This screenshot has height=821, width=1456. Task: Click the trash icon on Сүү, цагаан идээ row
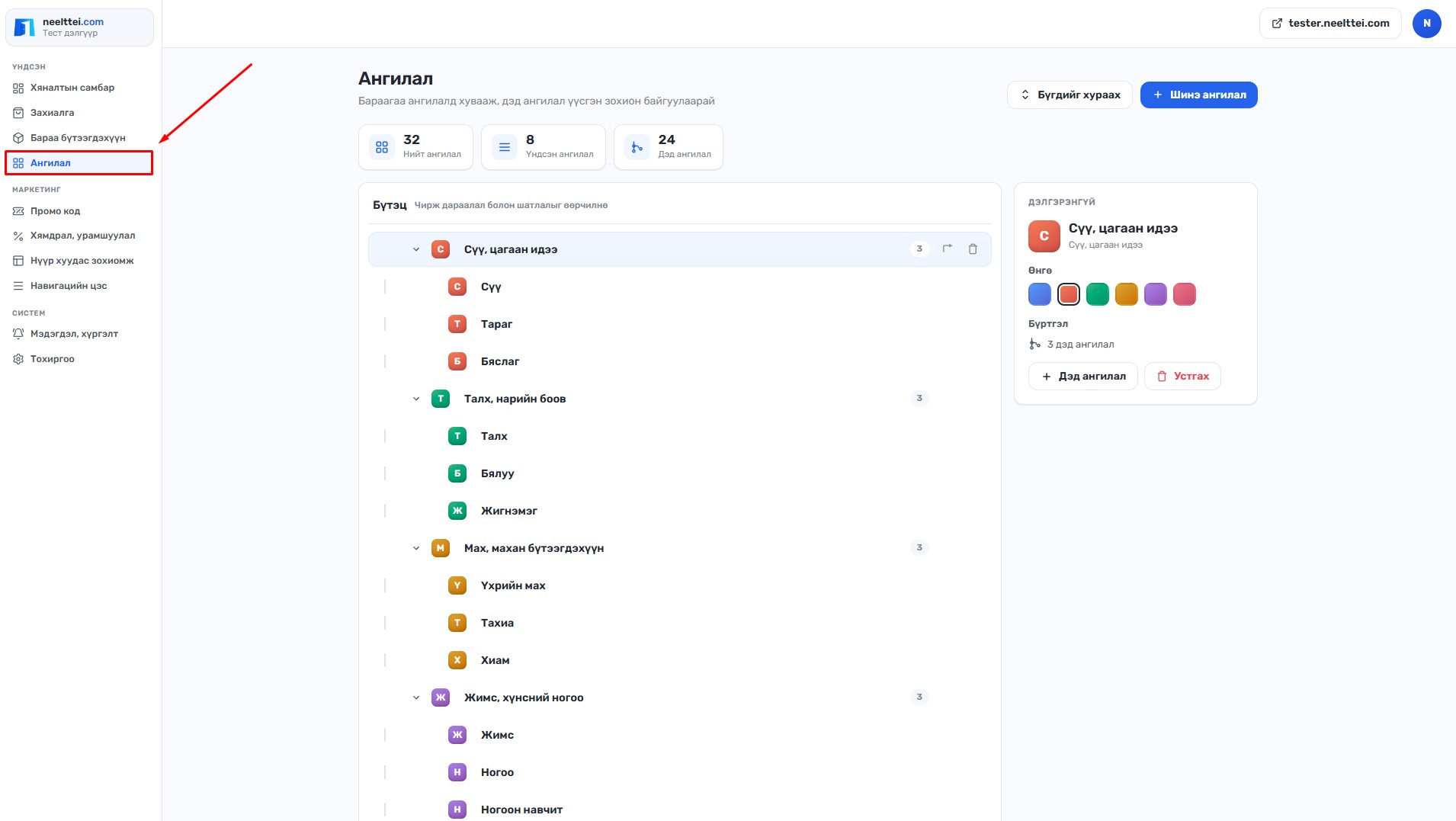click(973, 249)
